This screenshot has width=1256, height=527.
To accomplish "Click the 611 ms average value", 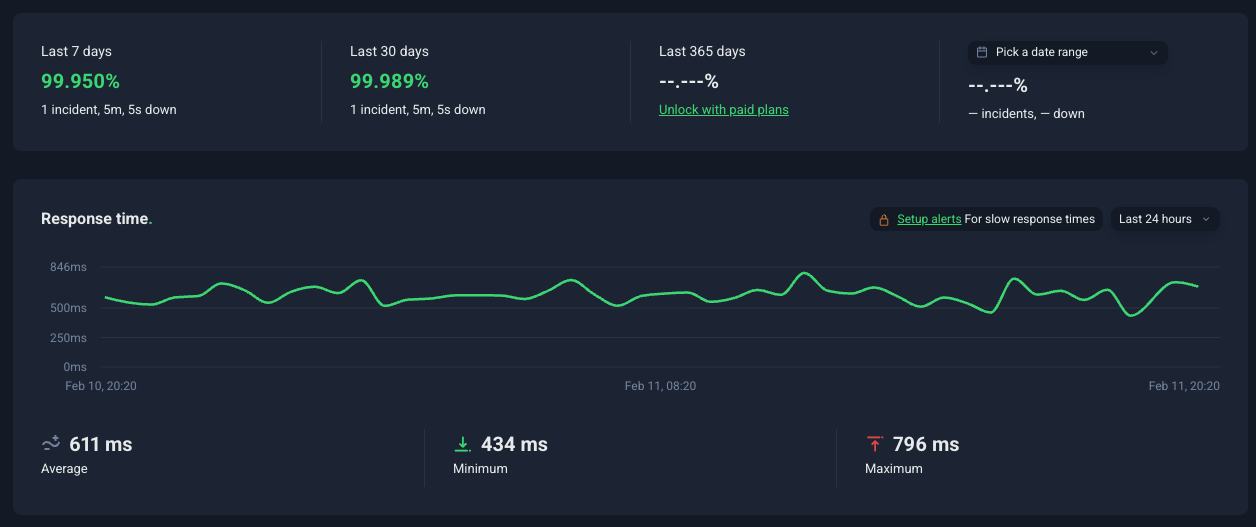I will [100, 444].
